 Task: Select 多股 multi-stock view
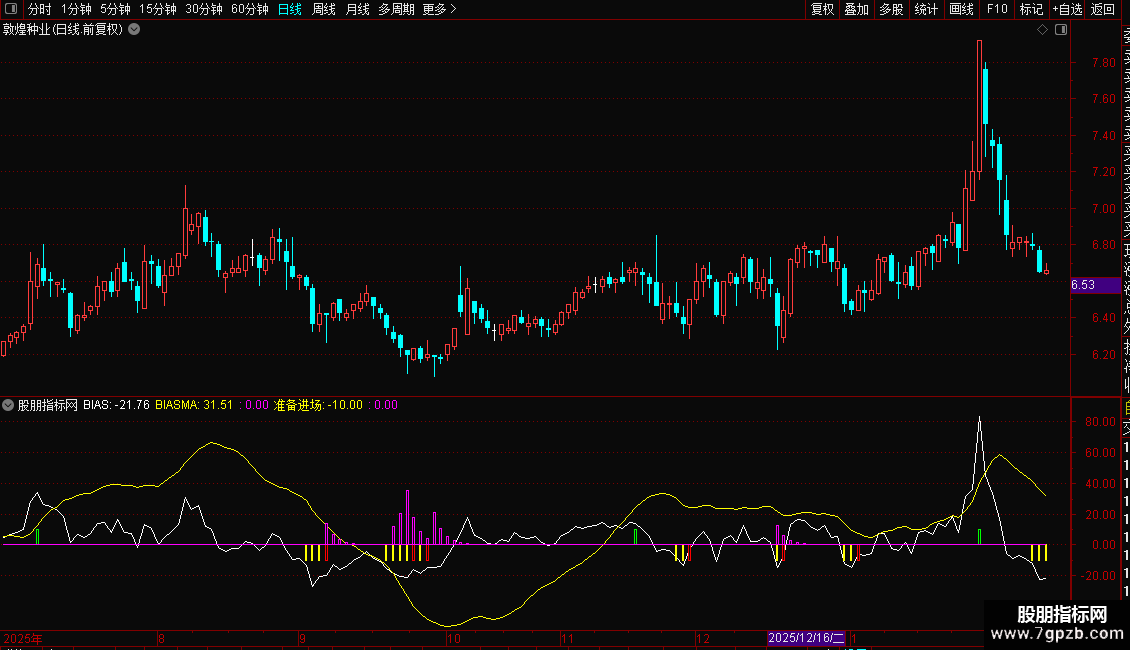(x=891, y=9)
